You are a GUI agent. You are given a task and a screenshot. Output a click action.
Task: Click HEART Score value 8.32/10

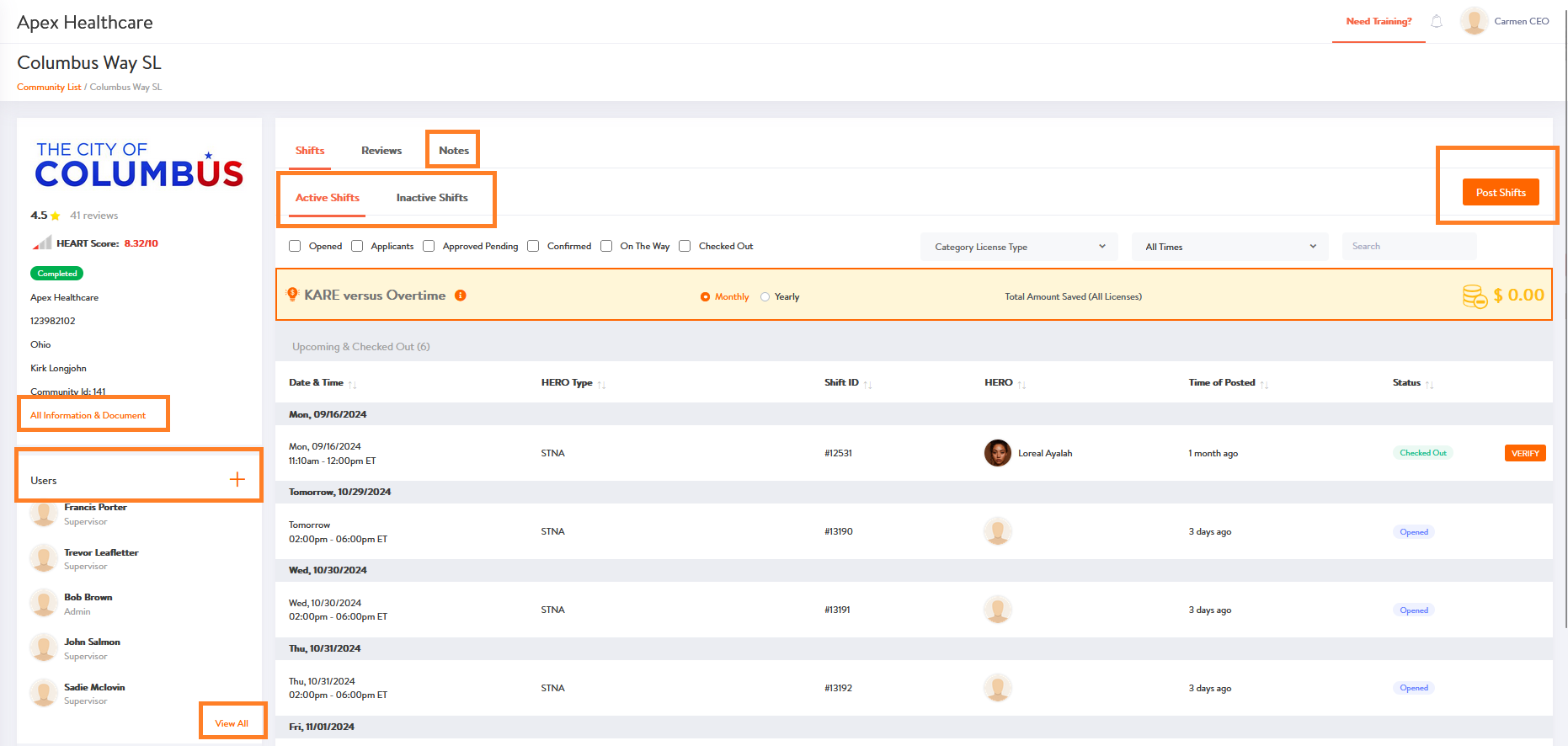coord(141,243)
